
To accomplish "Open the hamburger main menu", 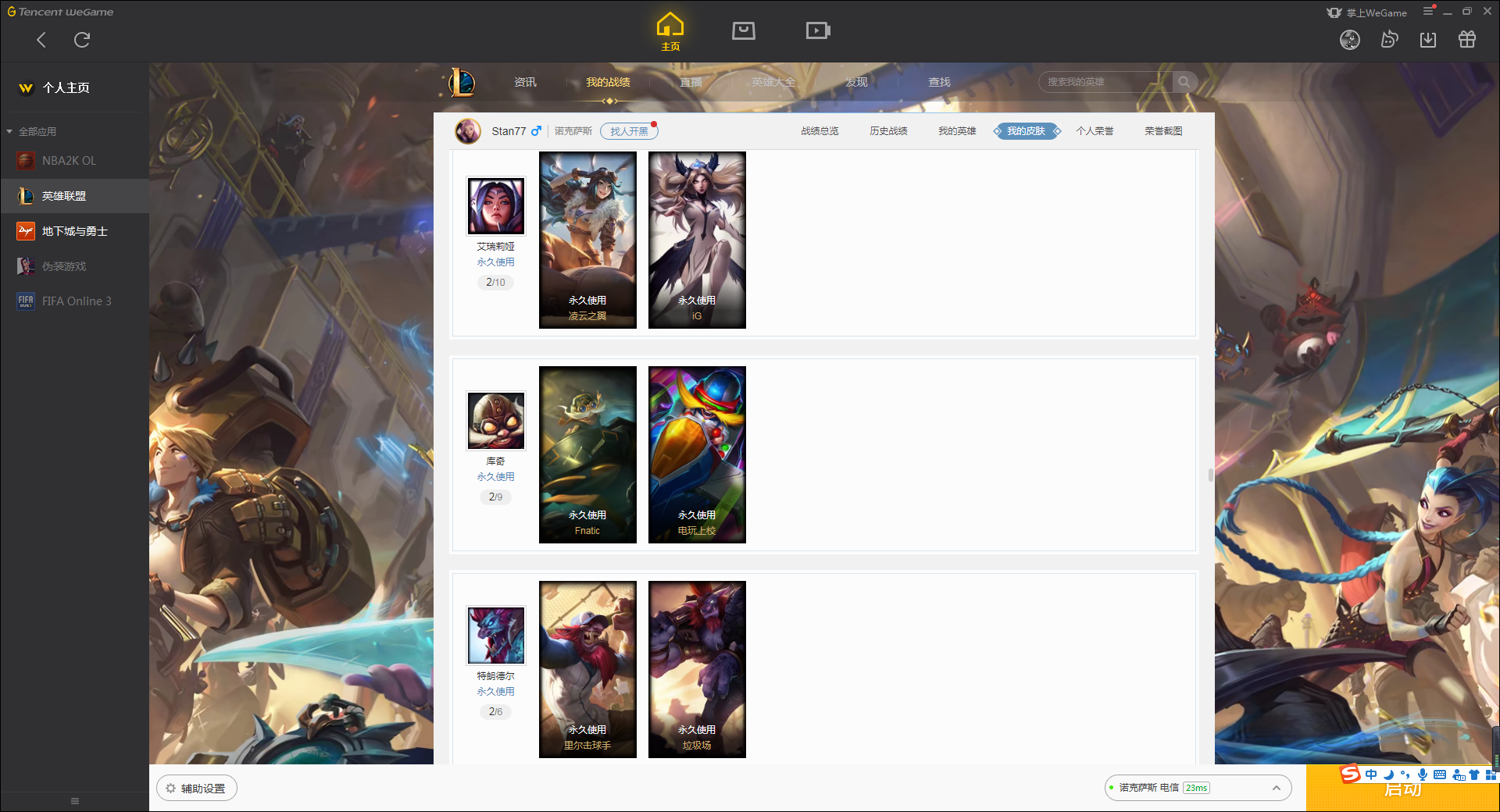I will (1428, 12).
